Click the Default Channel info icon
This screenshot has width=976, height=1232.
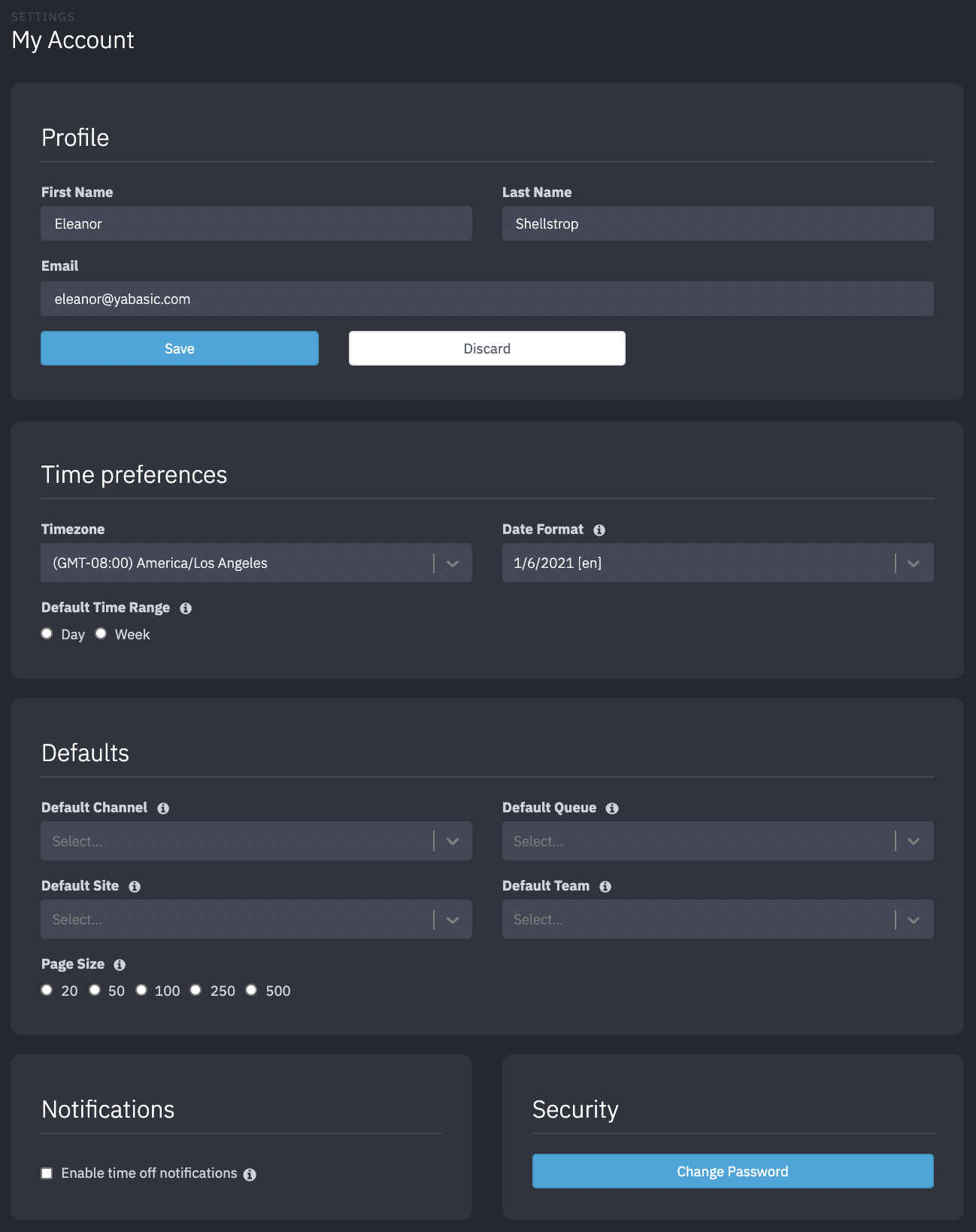163,809
